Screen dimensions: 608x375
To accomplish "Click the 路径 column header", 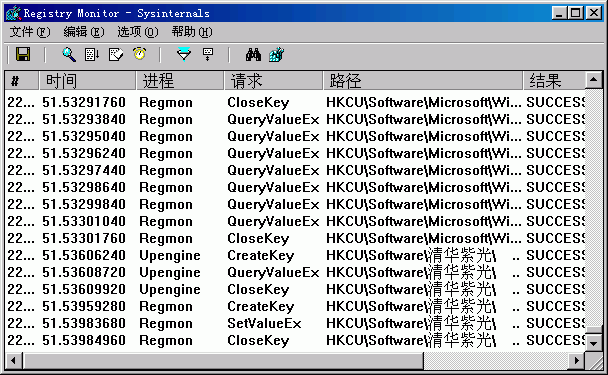I will point(423,81).
